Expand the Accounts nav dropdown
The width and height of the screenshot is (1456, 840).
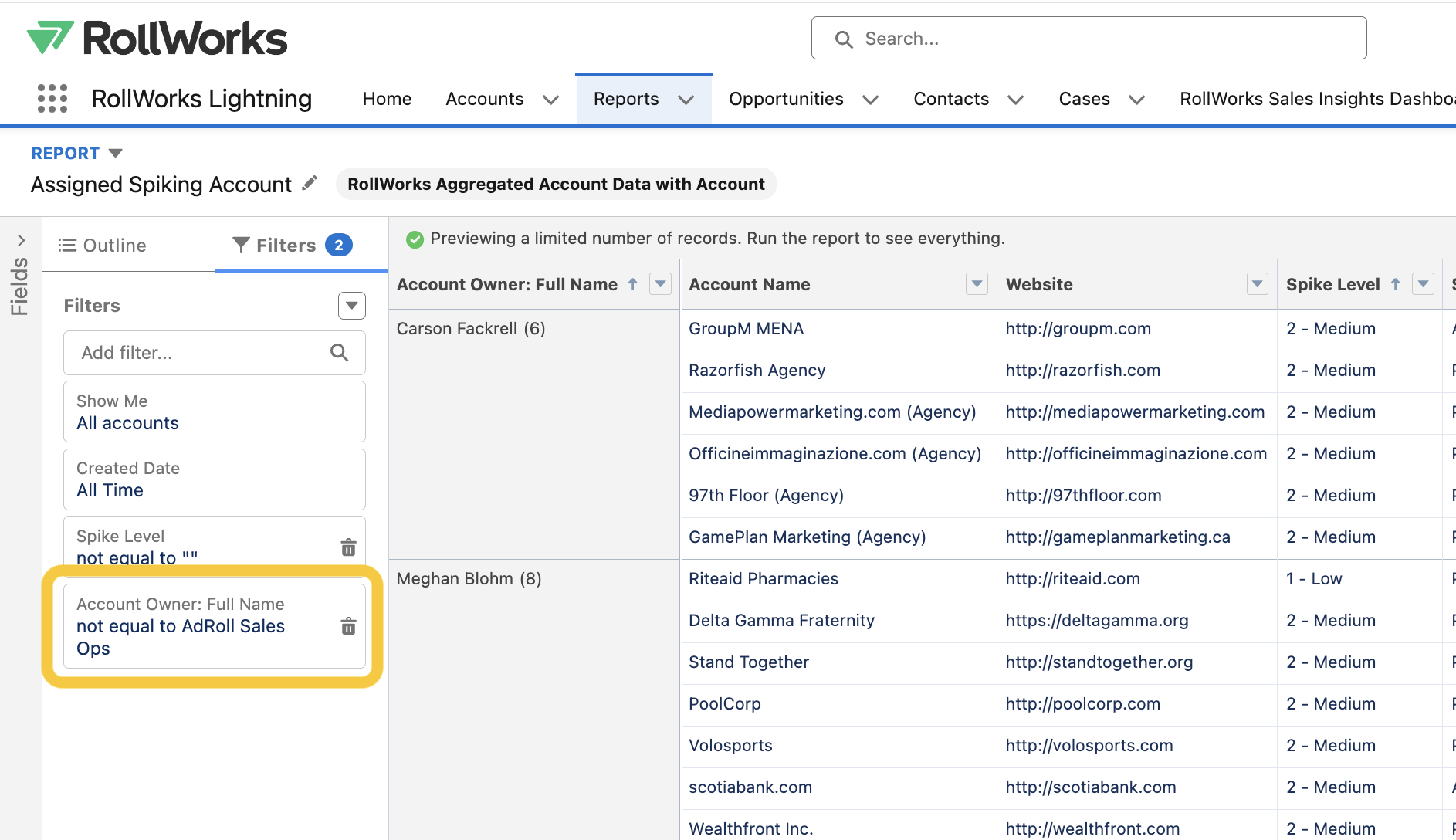(550, 100)
